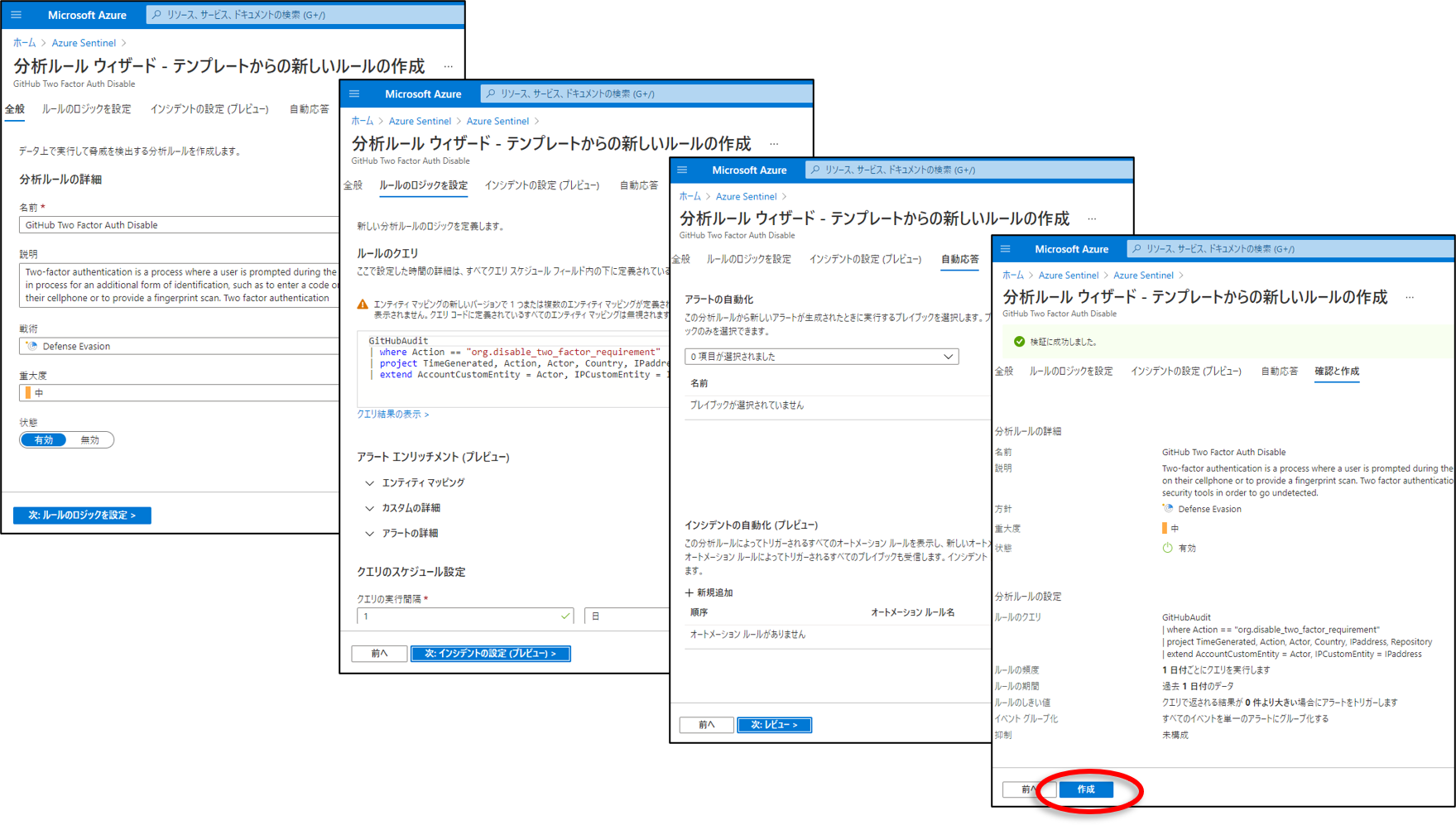Click ホーム breadcrumb in the rule logic window
Image resolution: width=1456 pixels, height=825 pixels.
click(x=362, y=121)
